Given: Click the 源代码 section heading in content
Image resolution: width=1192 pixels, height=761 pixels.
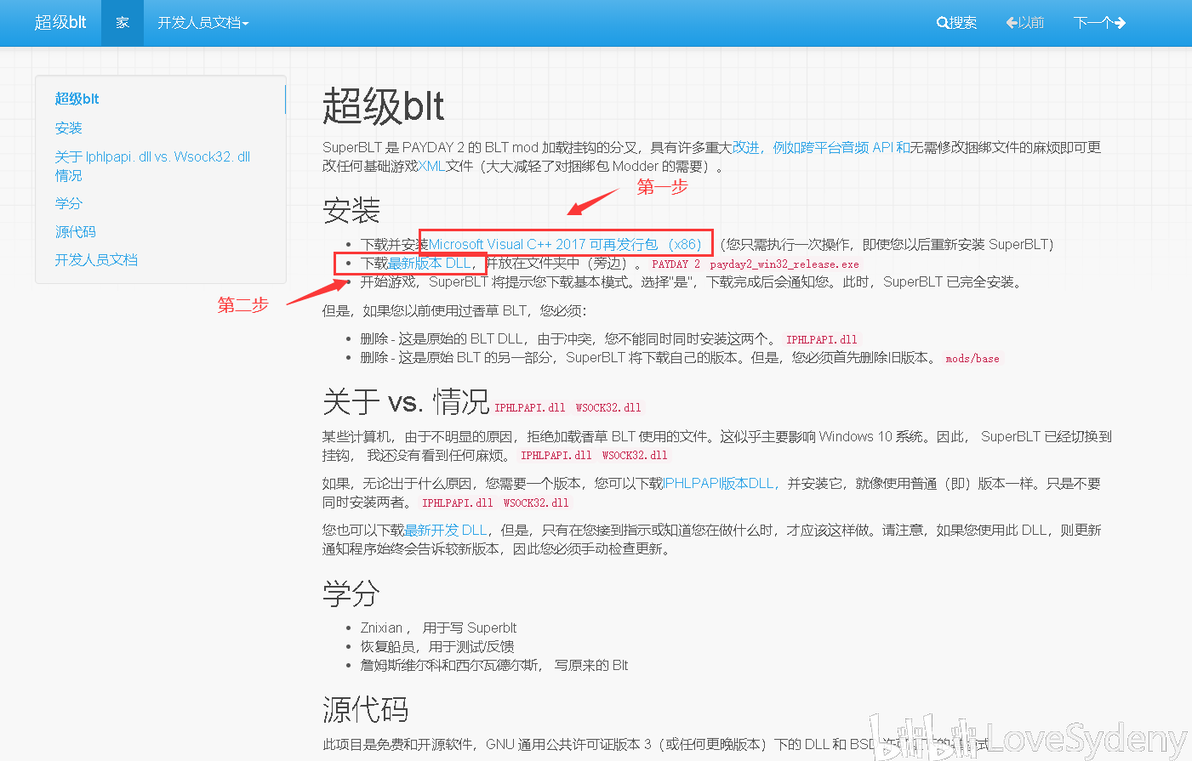Looking at the screenshot, I should (366, 709).
